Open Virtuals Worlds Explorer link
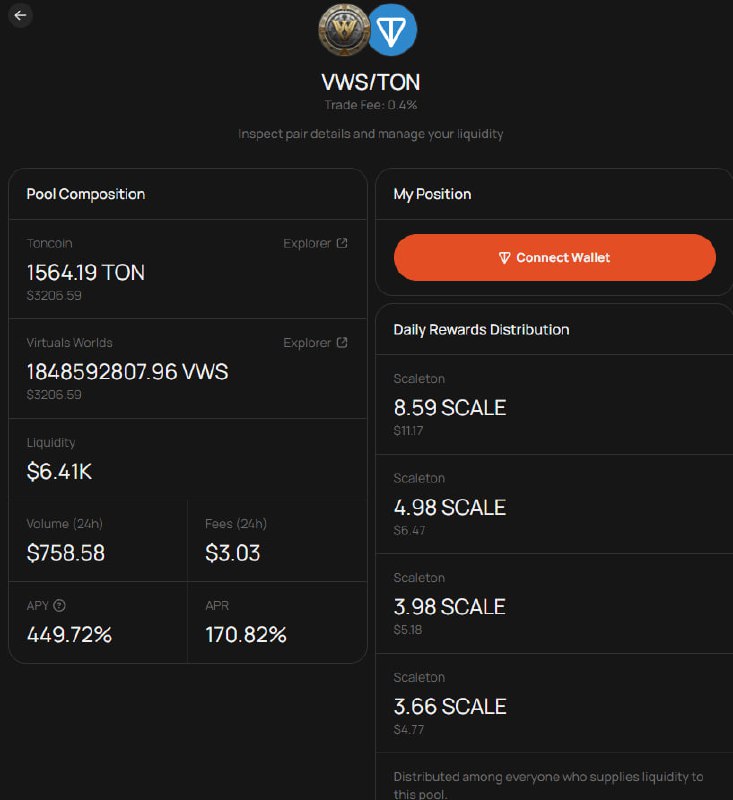This screenshot has width=733, height=800. pos(307,343)
